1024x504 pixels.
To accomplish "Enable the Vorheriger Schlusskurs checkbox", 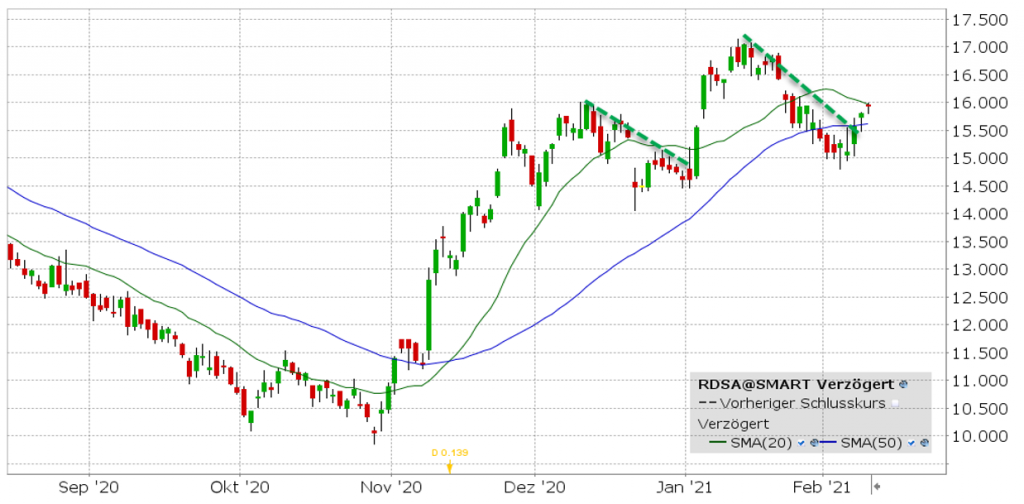I will (x=895, y=403).
